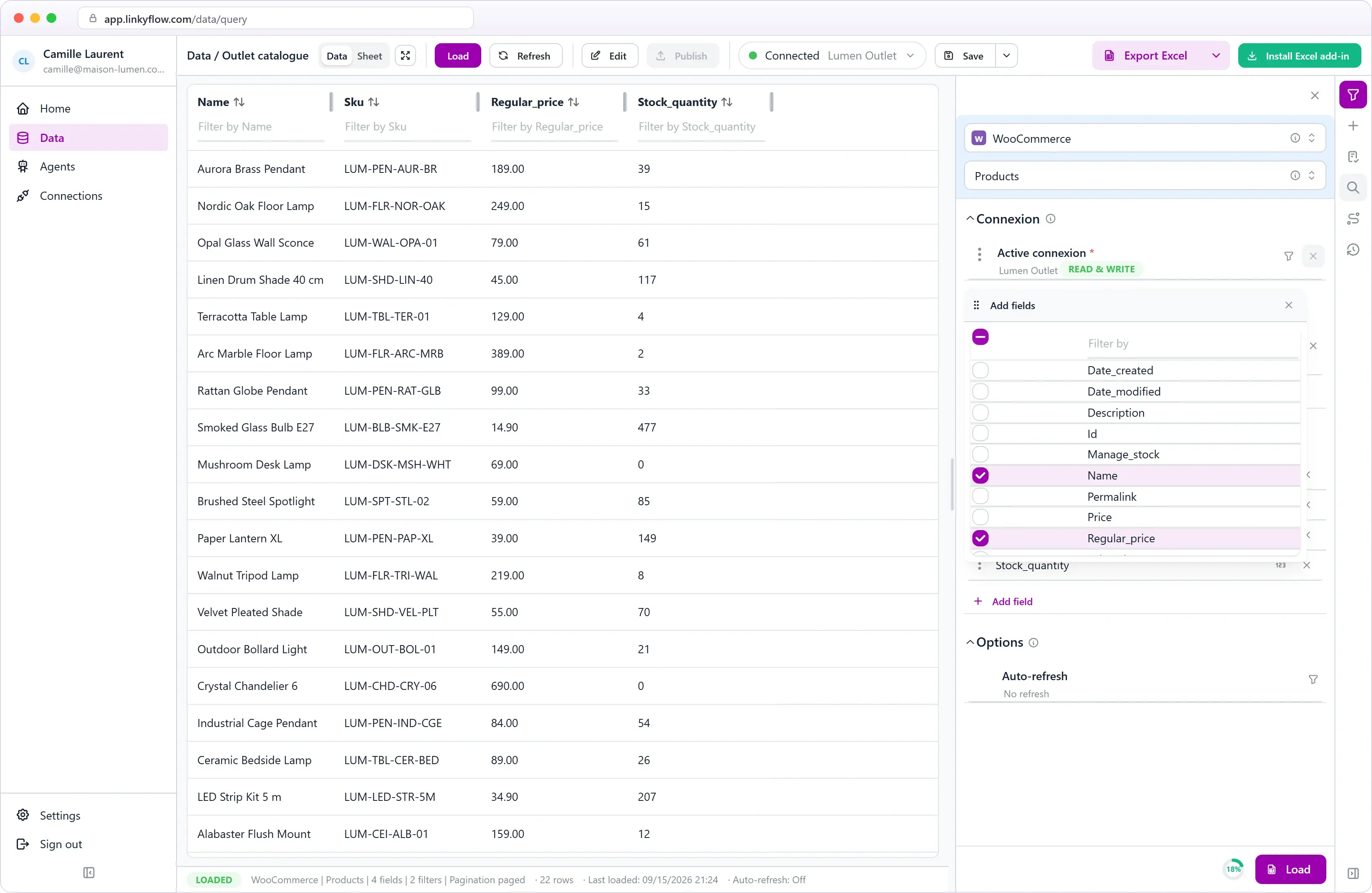Click the Add field link

(1002, 601)
